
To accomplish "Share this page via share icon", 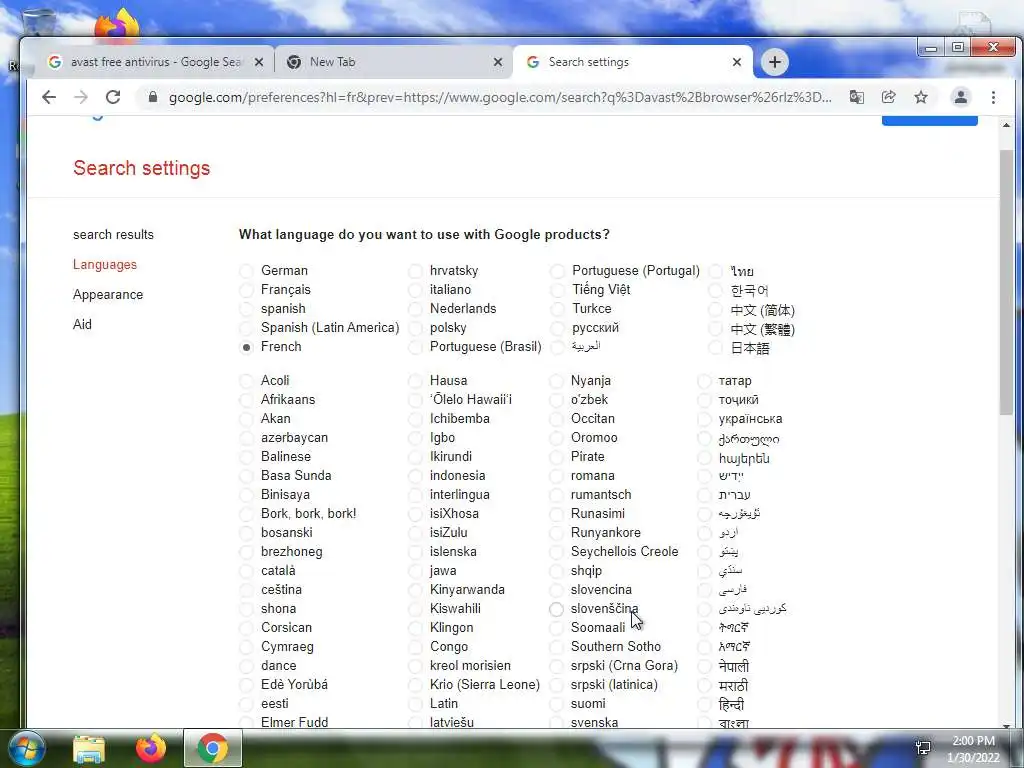I will [x=888, y=97].
